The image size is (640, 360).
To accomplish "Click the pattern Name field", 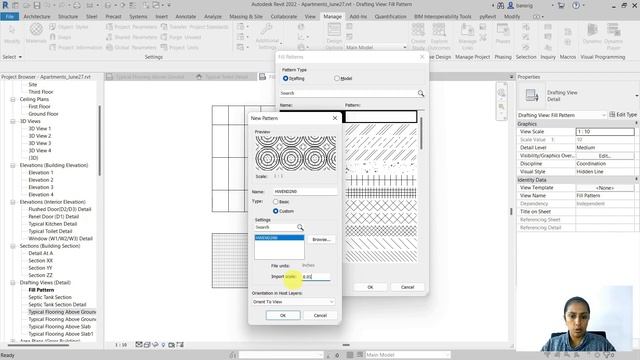I will click(305, 191).
